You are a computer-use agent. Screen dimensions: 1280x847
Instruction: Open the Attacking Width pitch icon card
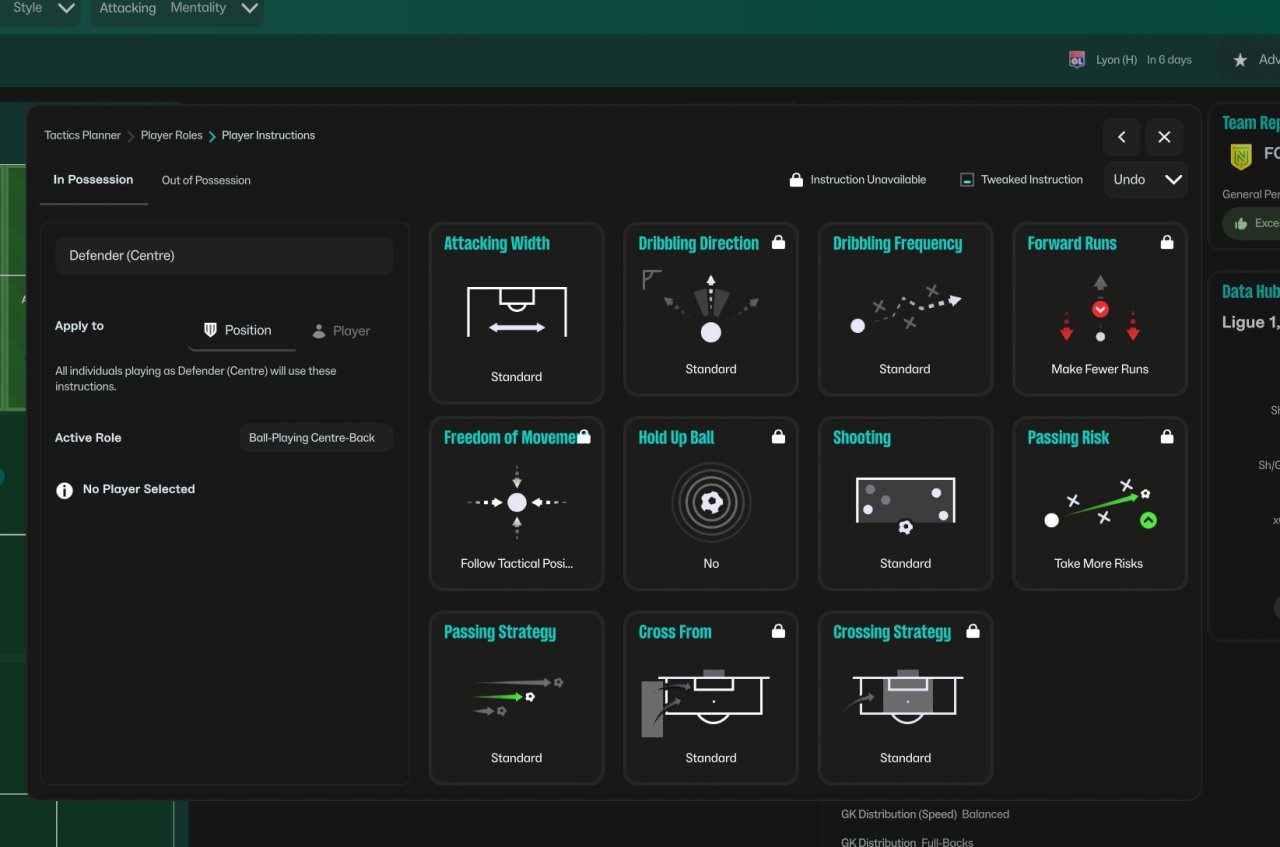pos(516,312)
